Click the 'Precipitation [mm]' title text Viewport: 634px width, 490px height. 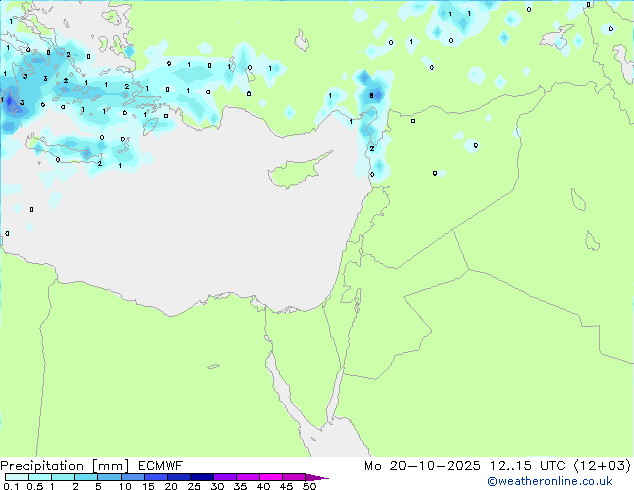(64, 466)
